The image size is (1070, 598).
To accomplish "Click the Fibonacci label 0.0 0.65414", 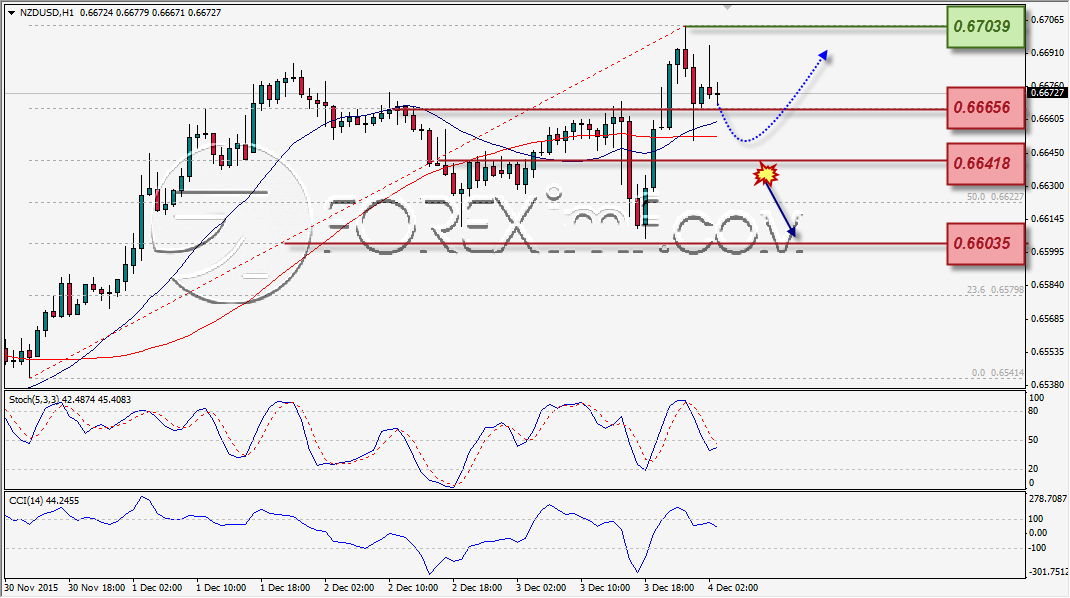I will (998, 373).
